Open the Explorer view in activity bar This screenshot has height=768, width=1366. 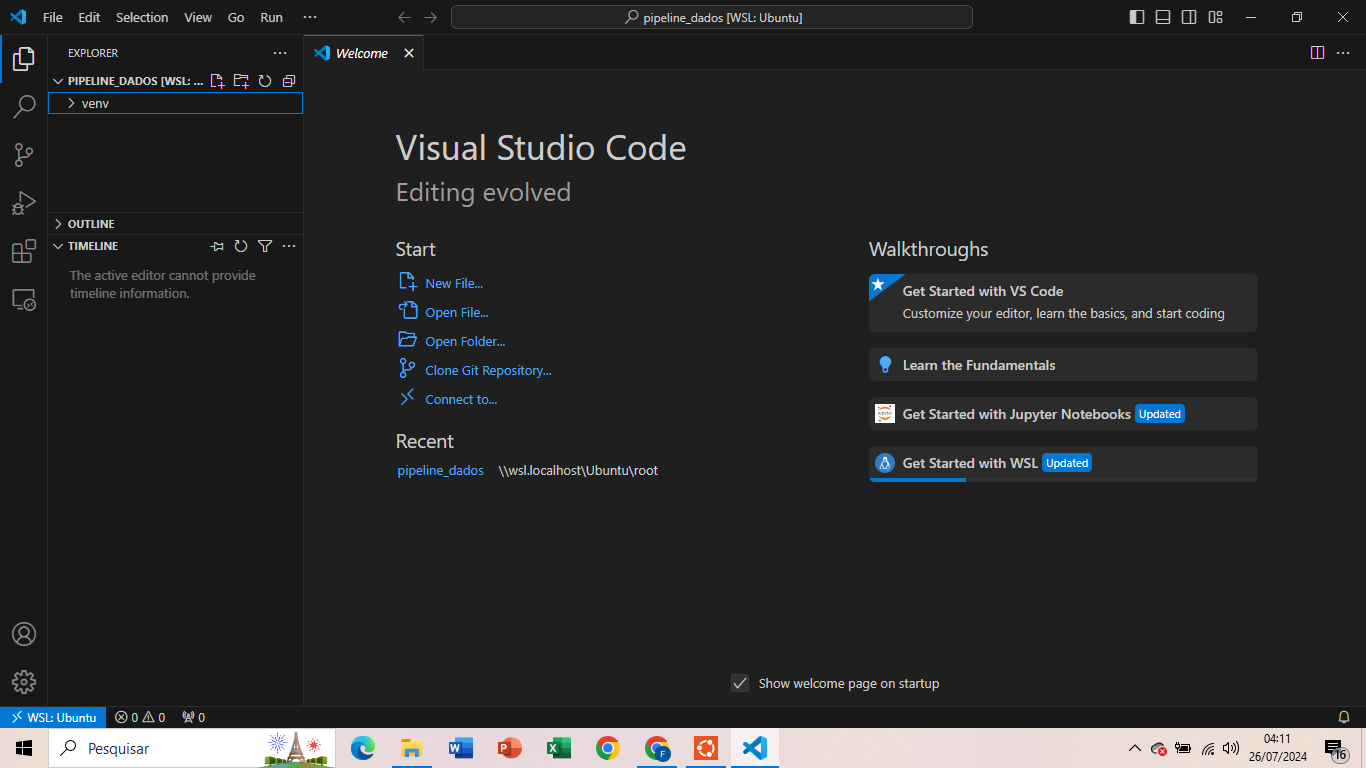point(24,59)
